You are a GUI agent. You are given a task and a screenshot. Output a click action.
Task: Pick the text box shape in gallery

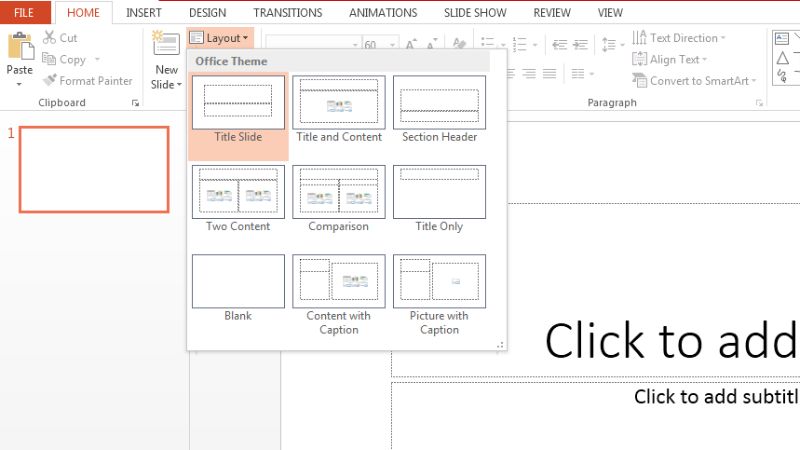click(x=782, y=38)
